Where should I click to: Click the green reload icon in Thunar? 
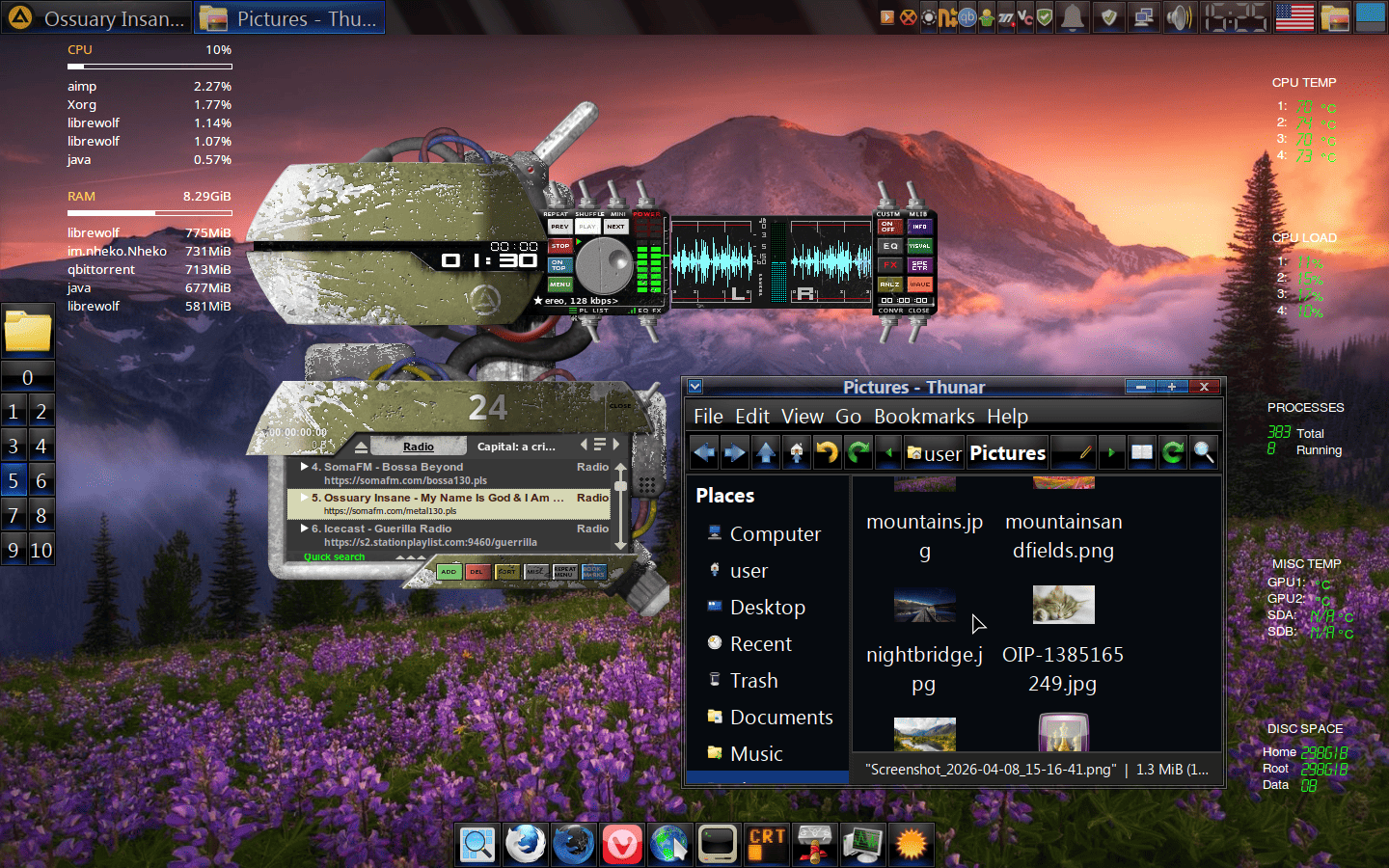pyautogui.click(x=1173, y=452)
